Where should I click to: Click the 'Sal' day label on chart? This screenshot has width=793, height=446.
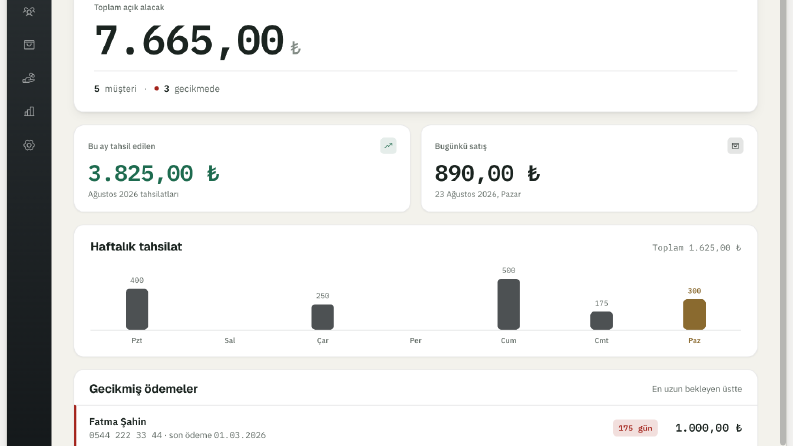pyautogui.click(x=230, y=340)
